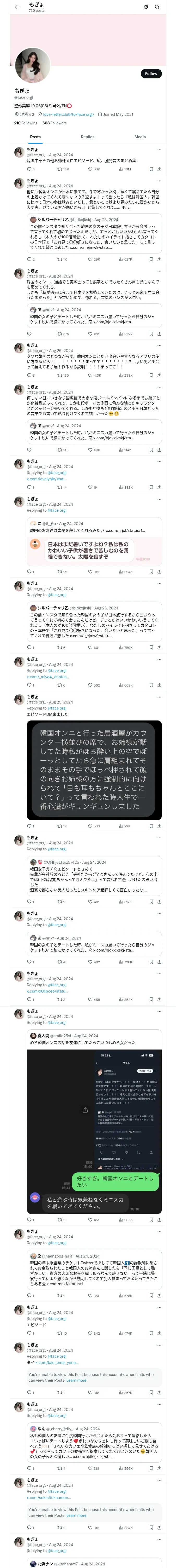Open the 608 Followers list
This screenshot has width=176, height=1568.
click(54, 123)
